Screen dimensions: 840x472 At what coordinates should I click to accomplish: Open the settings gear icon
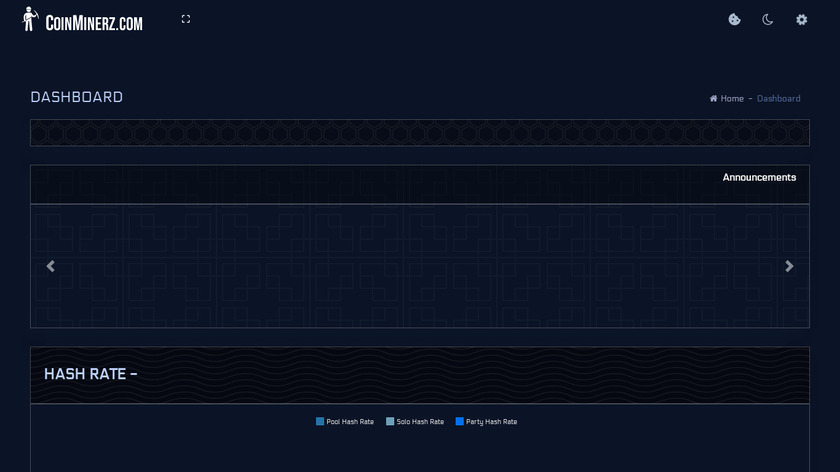(801, 20)
